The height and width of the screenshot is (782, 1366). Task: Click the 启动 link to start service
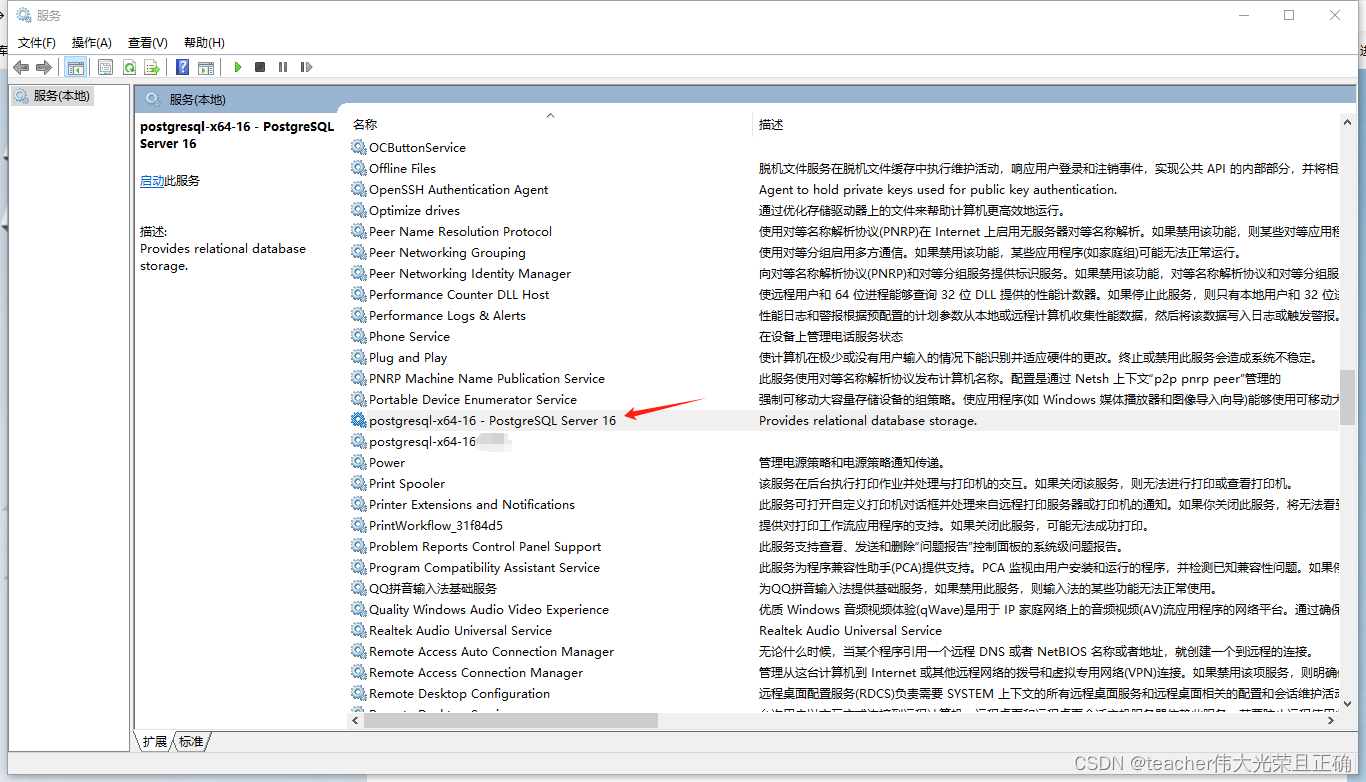(152, 181)
